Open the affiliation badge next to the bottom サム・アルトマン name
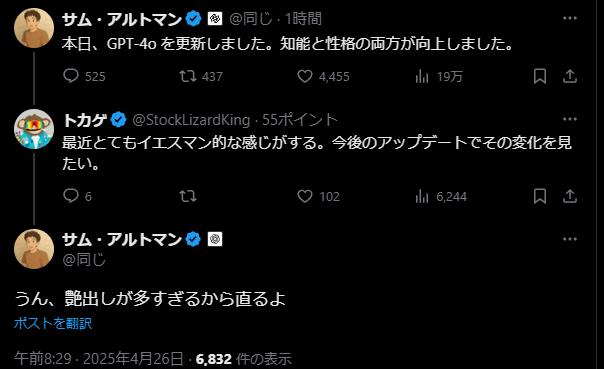604x369 pixels. [x=215, y=239]
